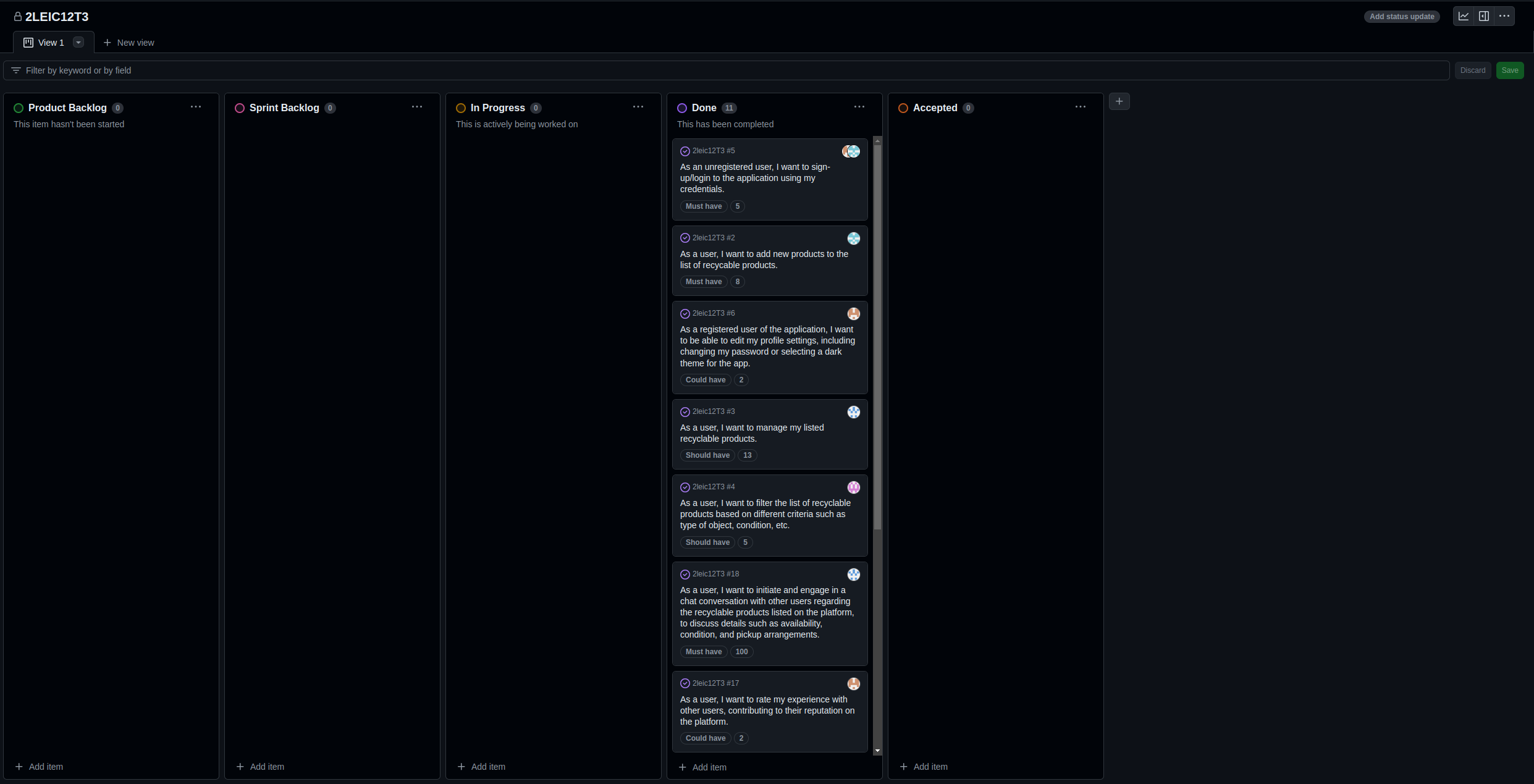This screenshot has height=784, width=1534.
Task: Click the filter by keyword input field
Action: [x=727, y=70]
